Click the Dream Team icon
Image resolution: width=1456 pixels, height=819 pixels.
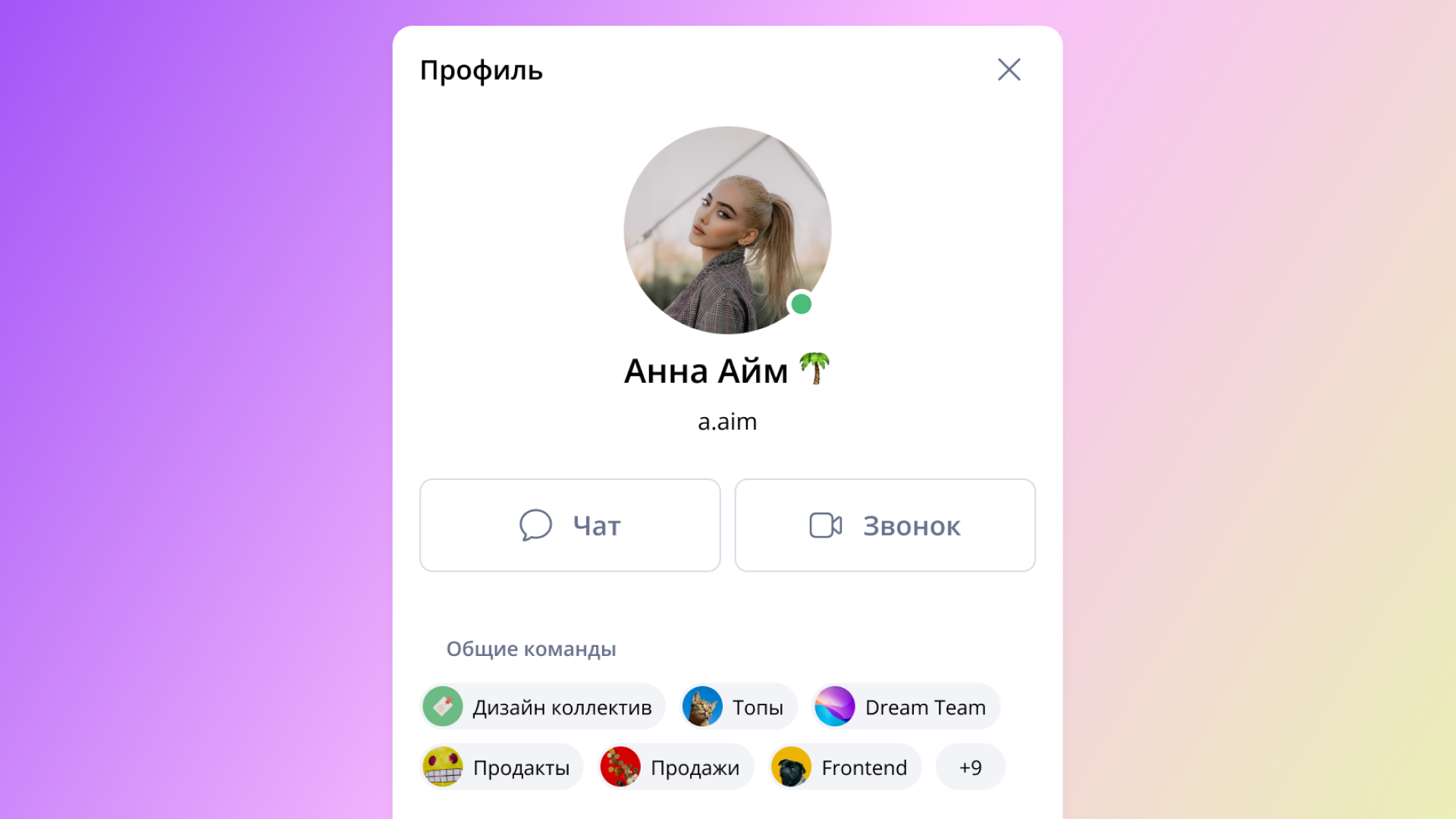pos(835,707)
